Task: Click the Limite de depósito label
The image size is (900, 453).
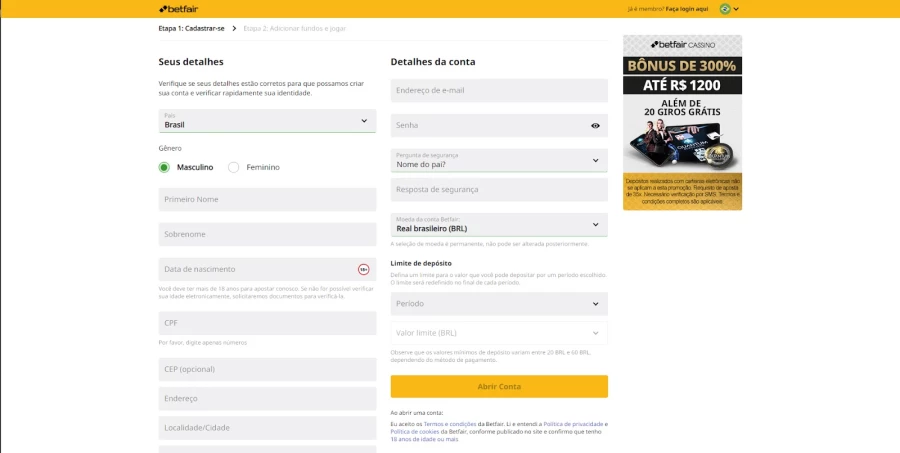Action: 421,263
